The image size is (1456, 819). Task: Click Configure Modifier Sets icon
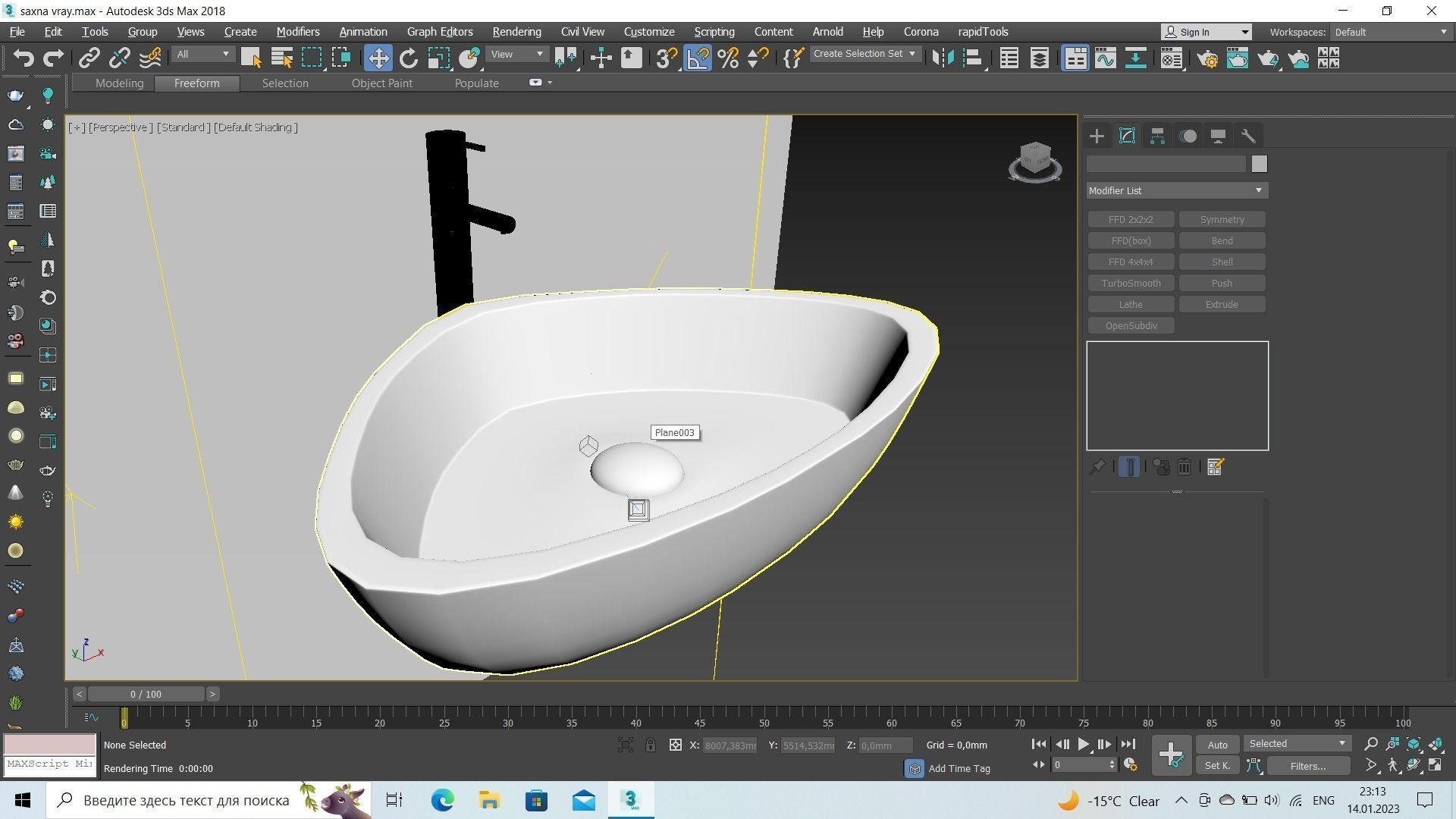(1215, 468)
